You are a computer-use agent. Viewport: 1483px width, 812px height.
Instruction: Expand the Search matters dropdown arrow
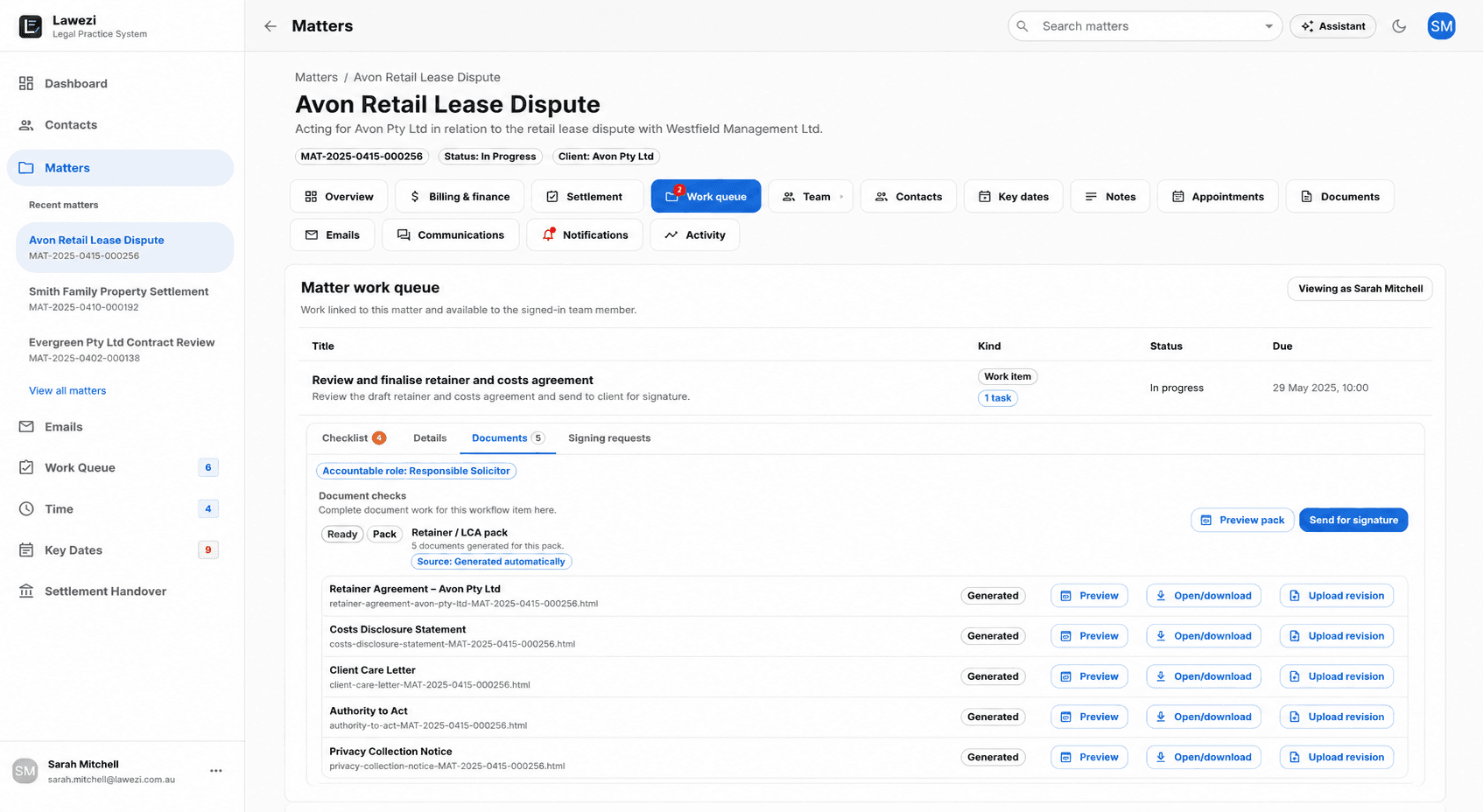pos(1269,26)
